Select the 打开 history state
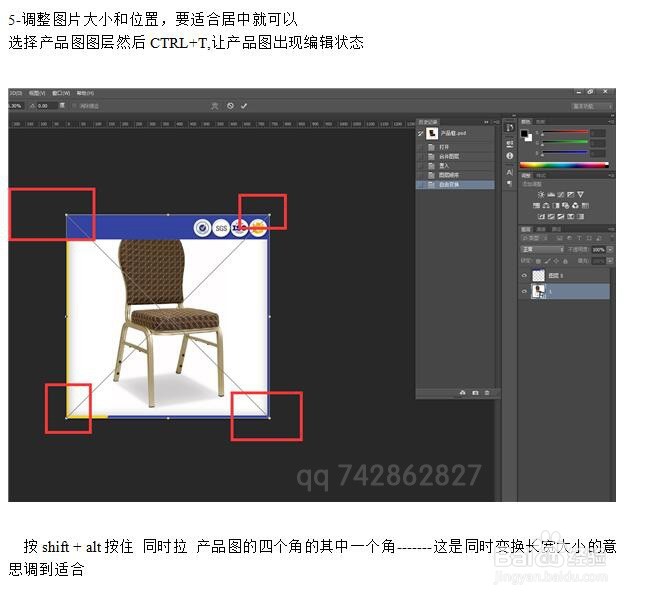645x600 pixels. [455, 147]
